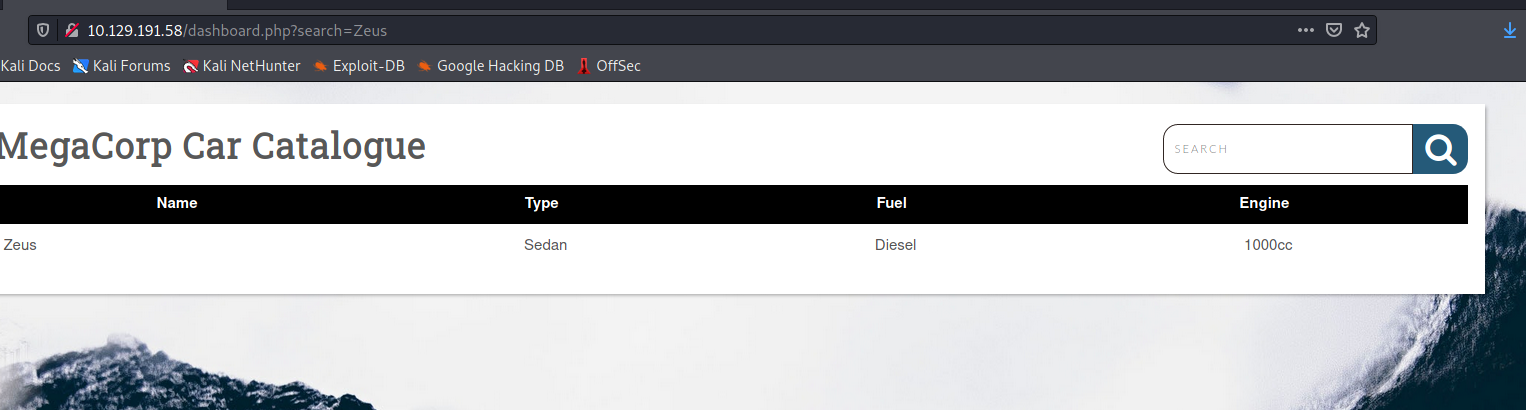Bookmark this page with the star icon
This screenshot has width=1526, height=410.
click(1361, 30)
